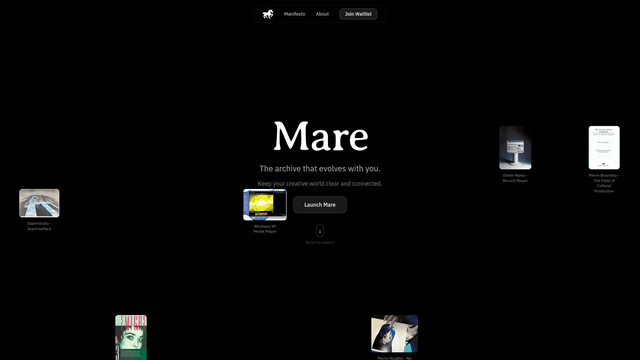The image size is (640, 360).
Task: Click the Mare horse logo icon
Action: pyautogui.click(x=268, y=14)
